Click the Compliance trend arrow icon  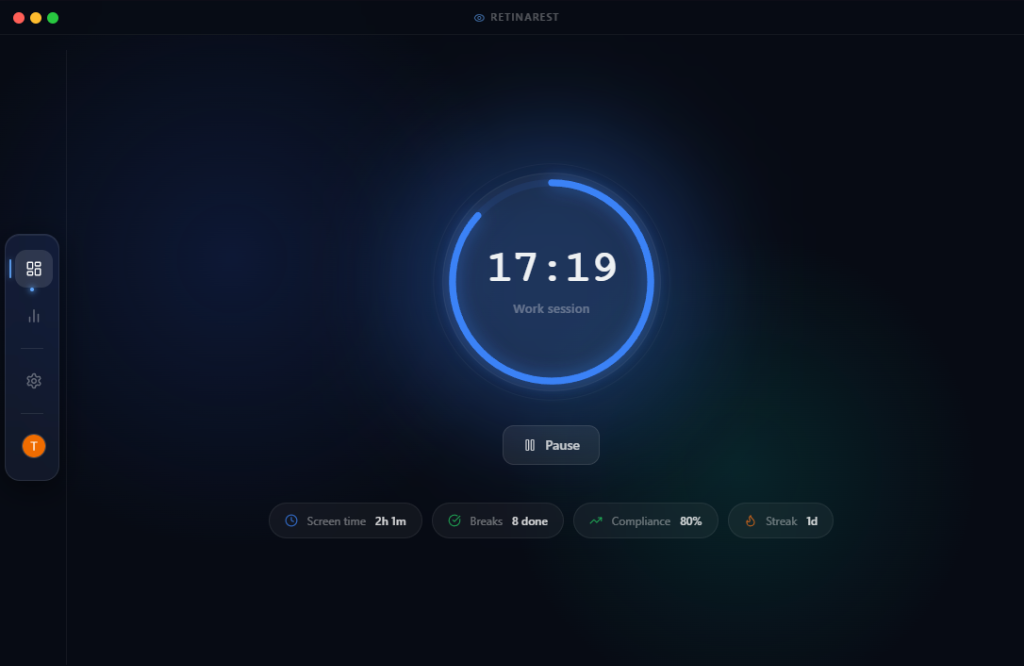click(x=596, y=521)
